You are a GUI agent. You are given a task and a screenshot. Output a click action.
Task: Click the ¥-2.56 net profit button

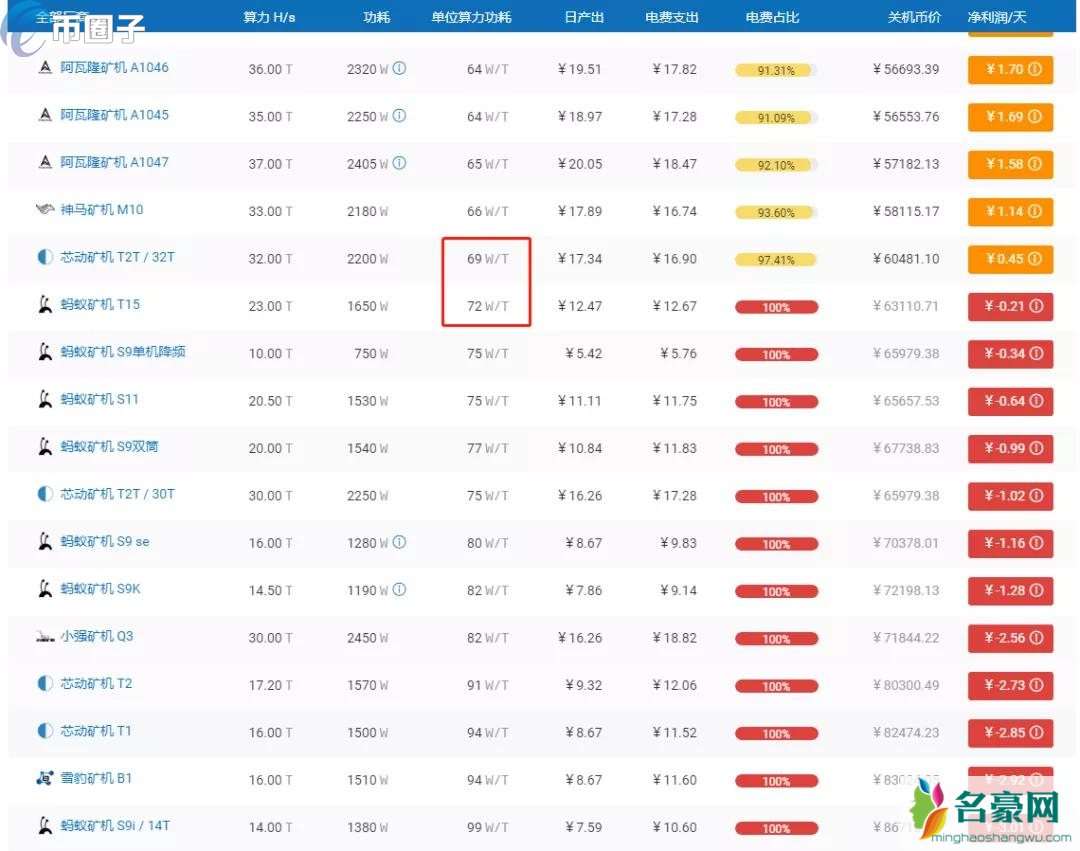[1010, 638]
